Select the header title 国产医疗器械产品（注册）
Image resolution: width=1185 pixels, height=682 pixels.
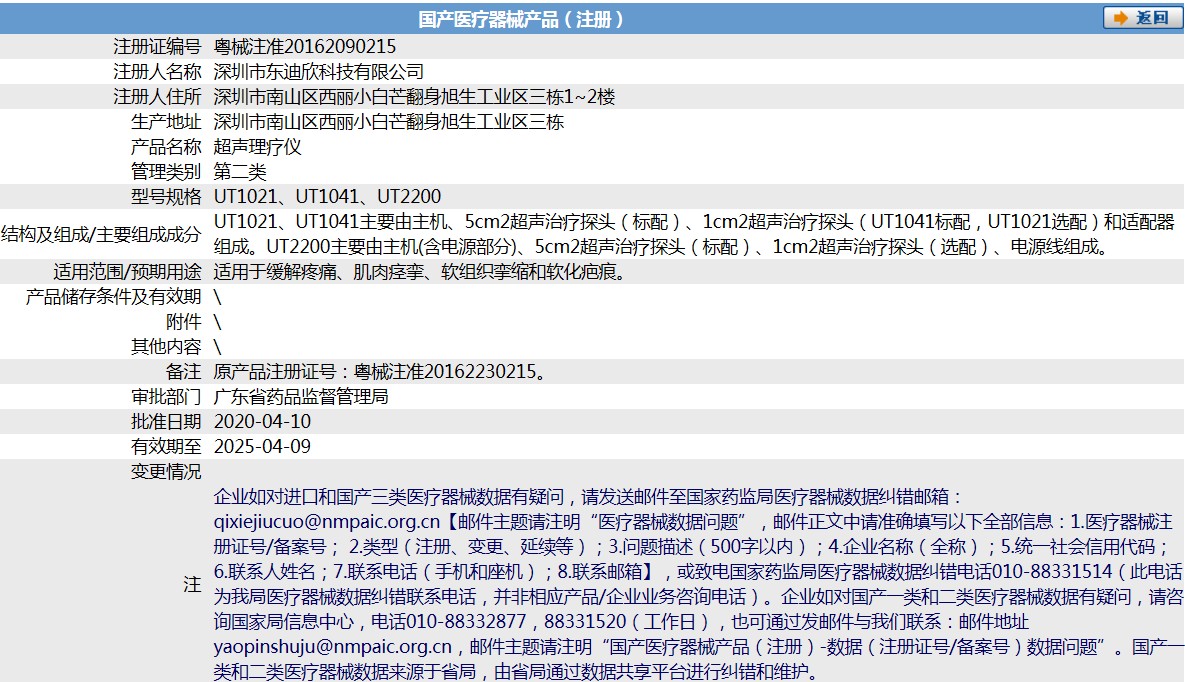pyautogui.click(x=522, y=20)
